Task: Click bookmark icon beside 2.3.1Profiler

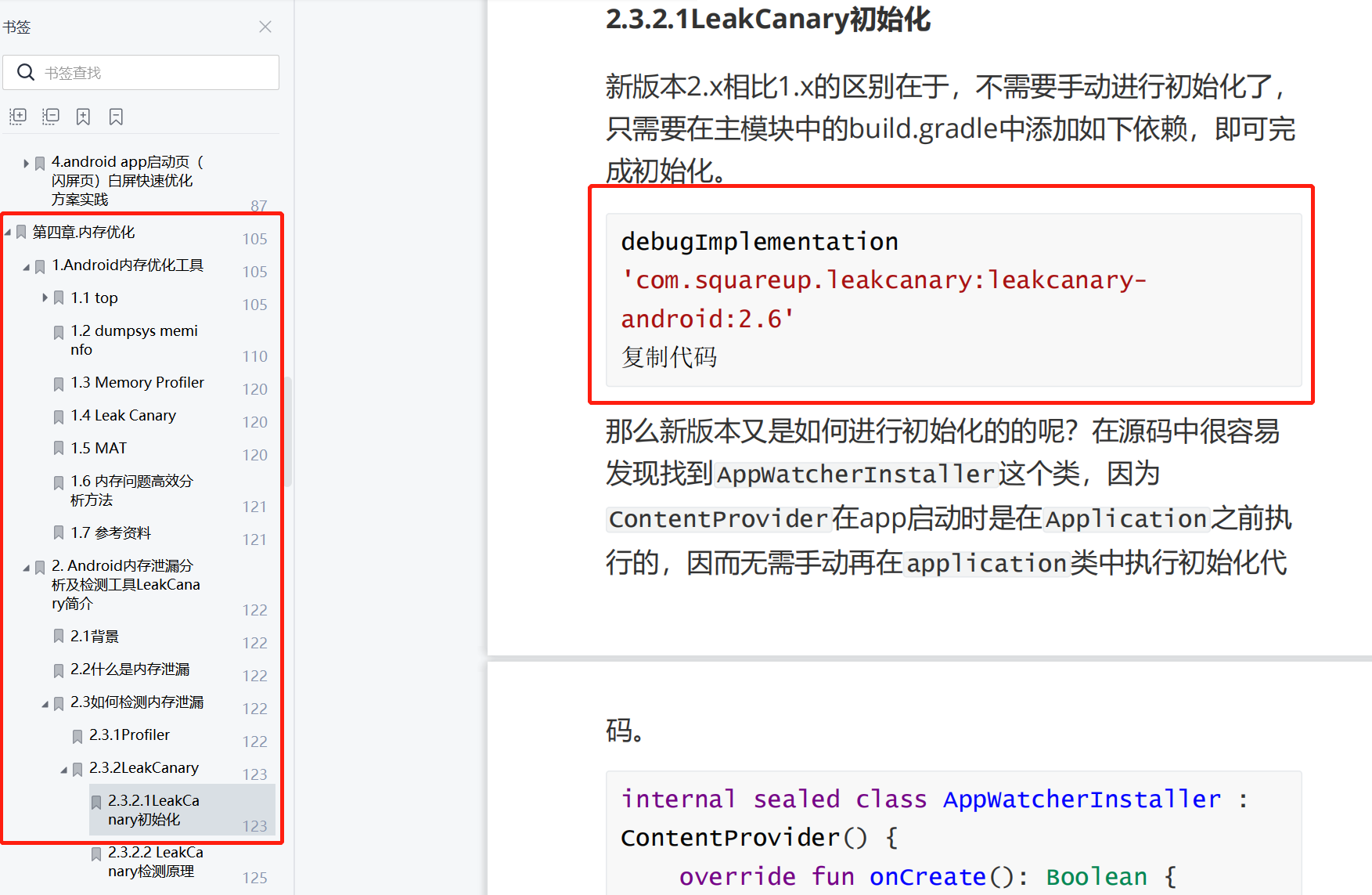Action: coord(77,736)
